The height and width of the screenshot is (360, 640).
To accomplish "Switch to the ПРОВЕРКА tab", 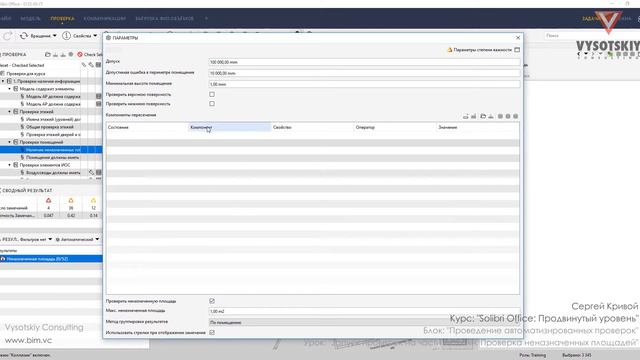I will [62, 18].
